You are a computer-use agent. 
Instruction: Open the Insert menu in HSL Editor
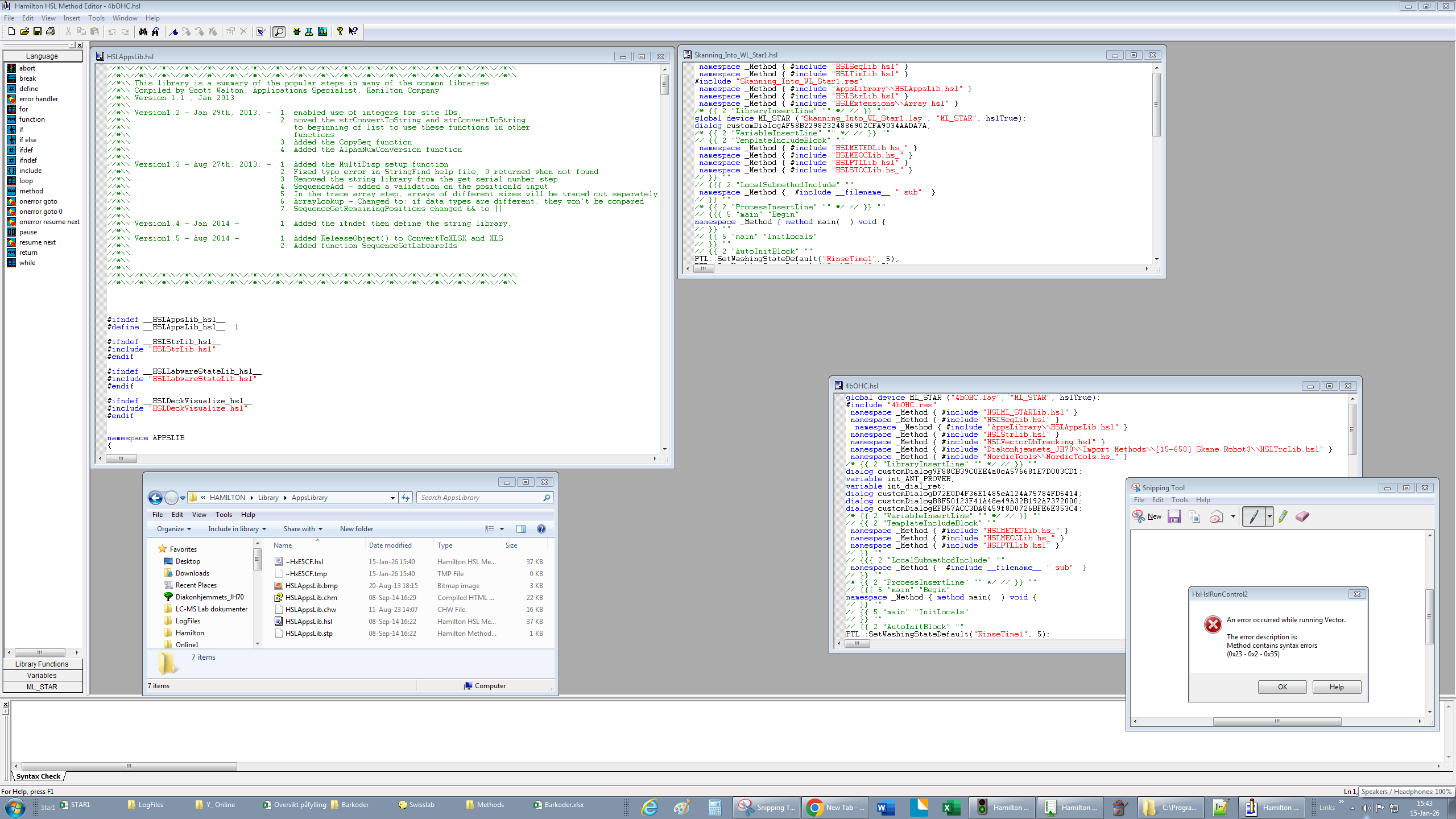[71, 18]
